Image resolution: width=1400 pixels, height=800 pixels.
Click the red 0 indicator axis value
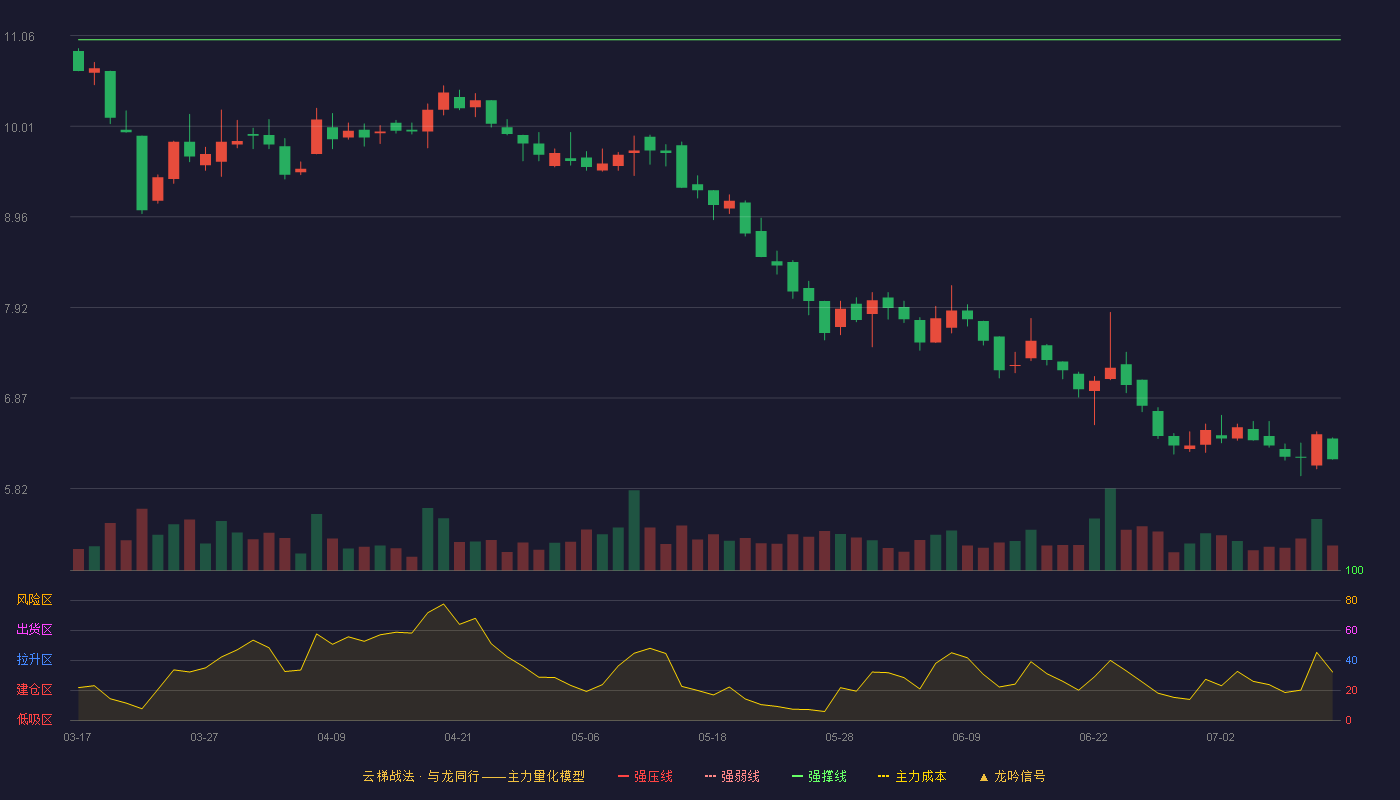tap(1348, 720)
